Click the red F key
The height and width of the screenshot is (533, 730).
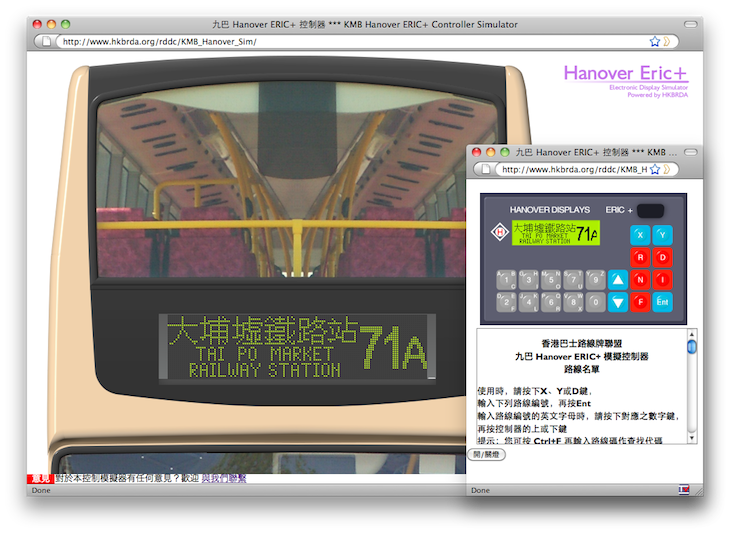click(x=640, y=302)
